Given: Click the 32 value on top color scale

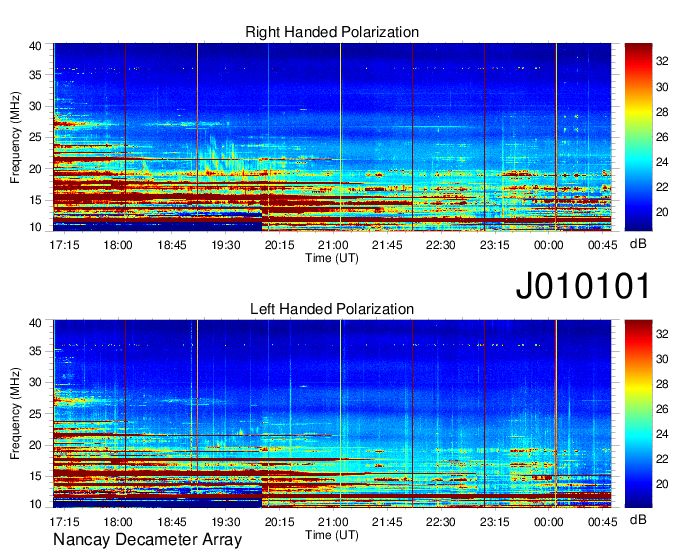Looking at the screenshot, I should (662, 62).
